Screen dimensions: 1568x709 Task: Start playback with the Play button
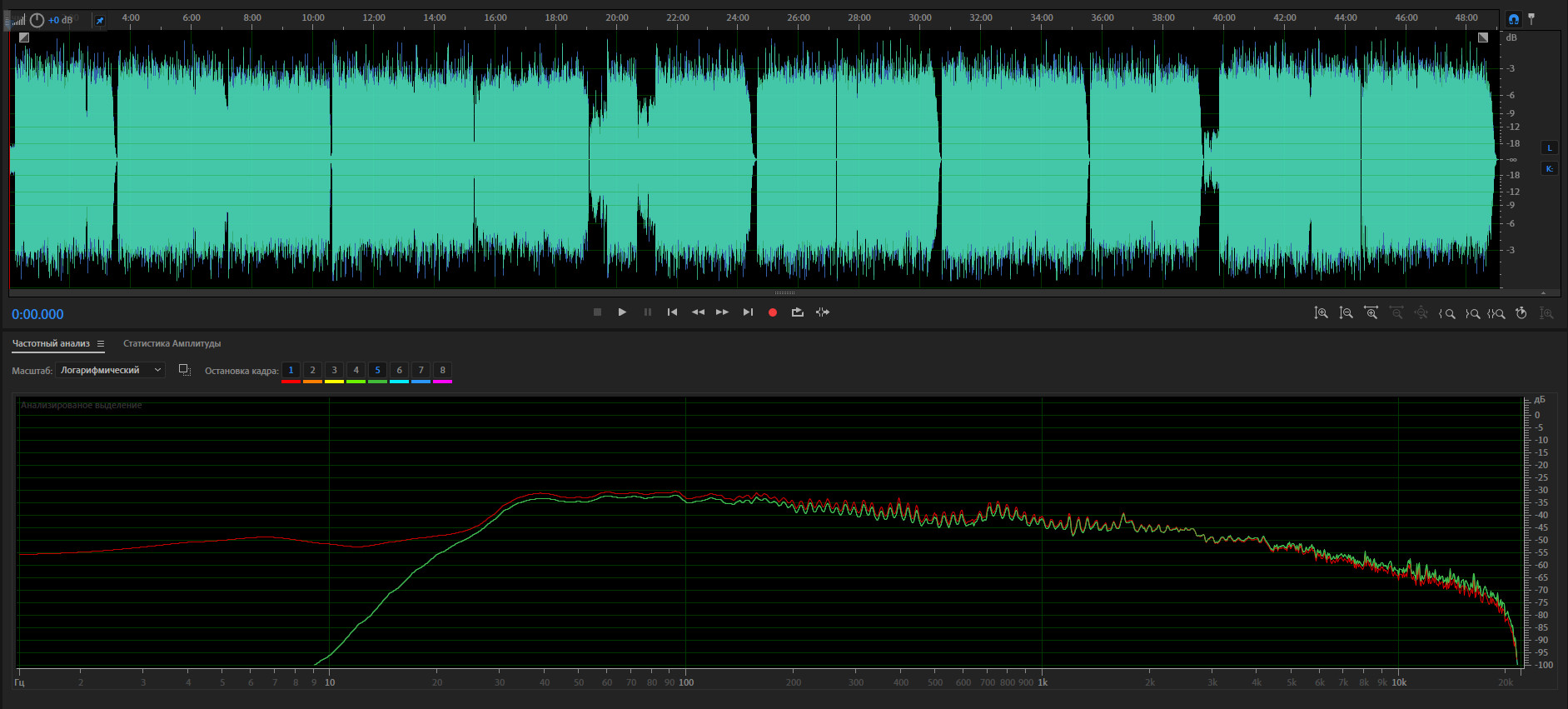coord(622,312)
